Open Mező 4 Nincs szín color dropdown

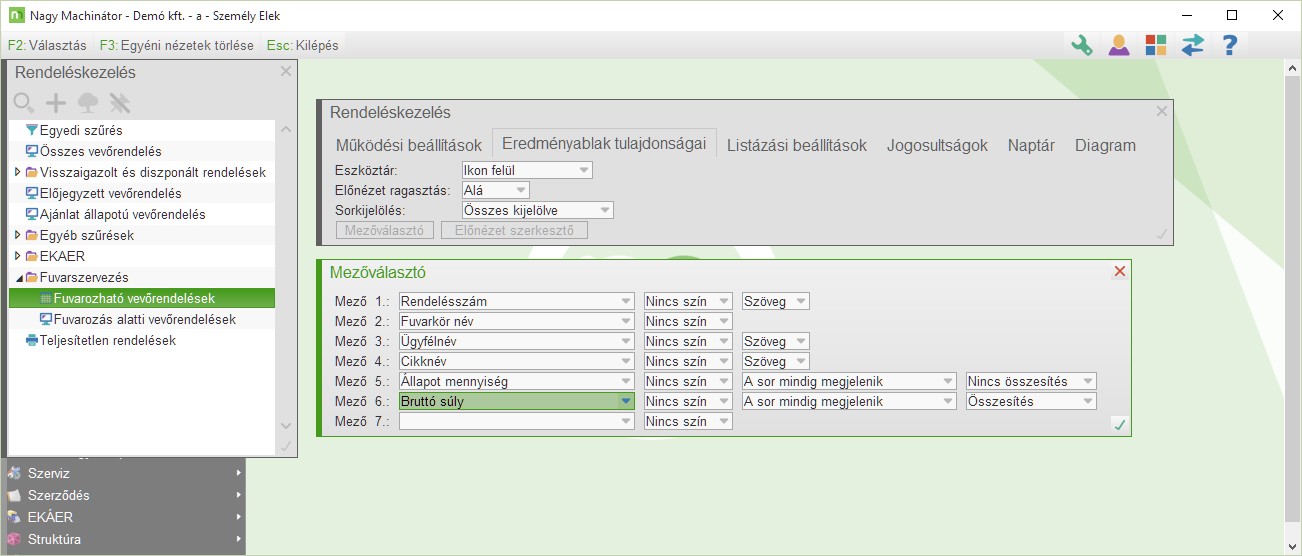click(688, 361)
